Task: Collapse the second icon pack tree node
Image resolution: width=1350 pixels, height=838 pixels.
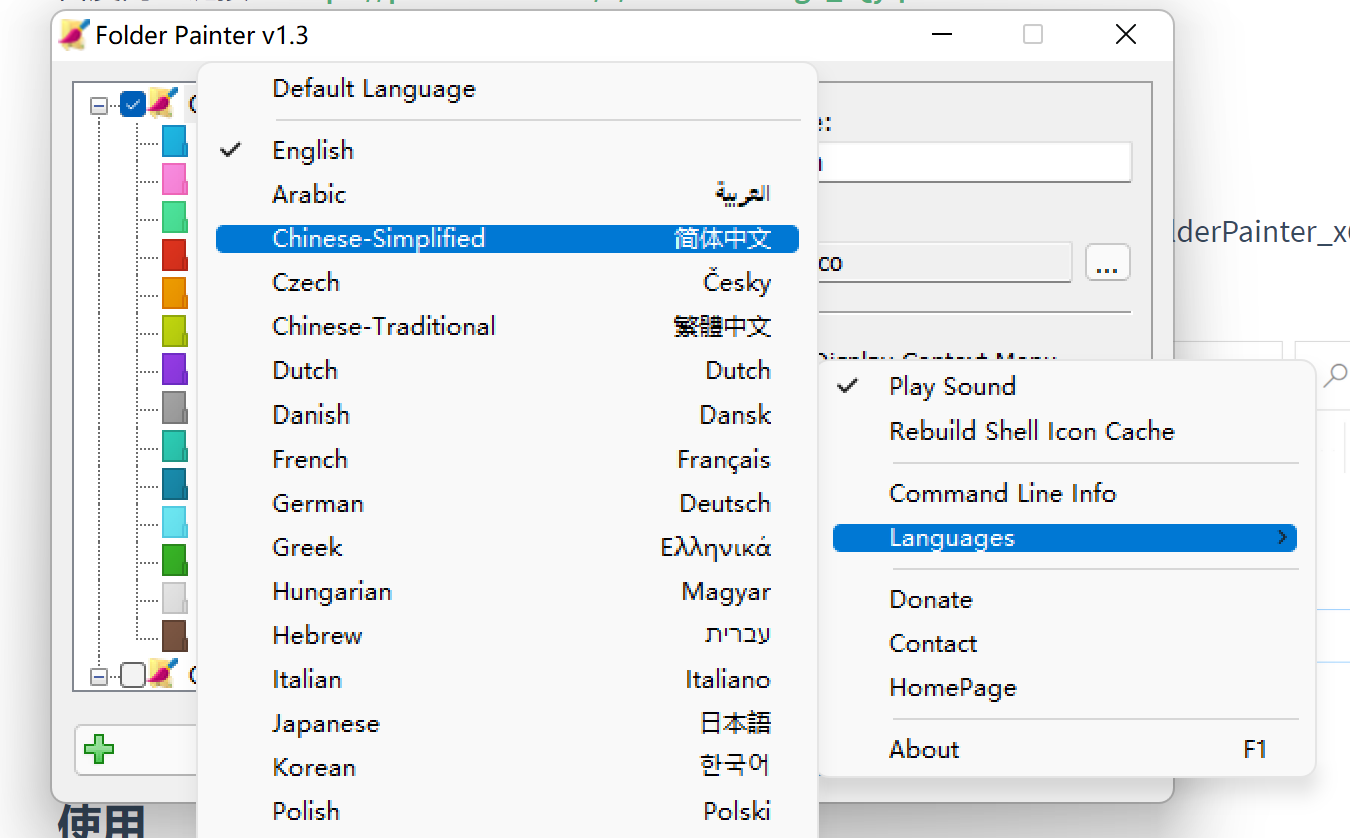Action: pos(98,677)
